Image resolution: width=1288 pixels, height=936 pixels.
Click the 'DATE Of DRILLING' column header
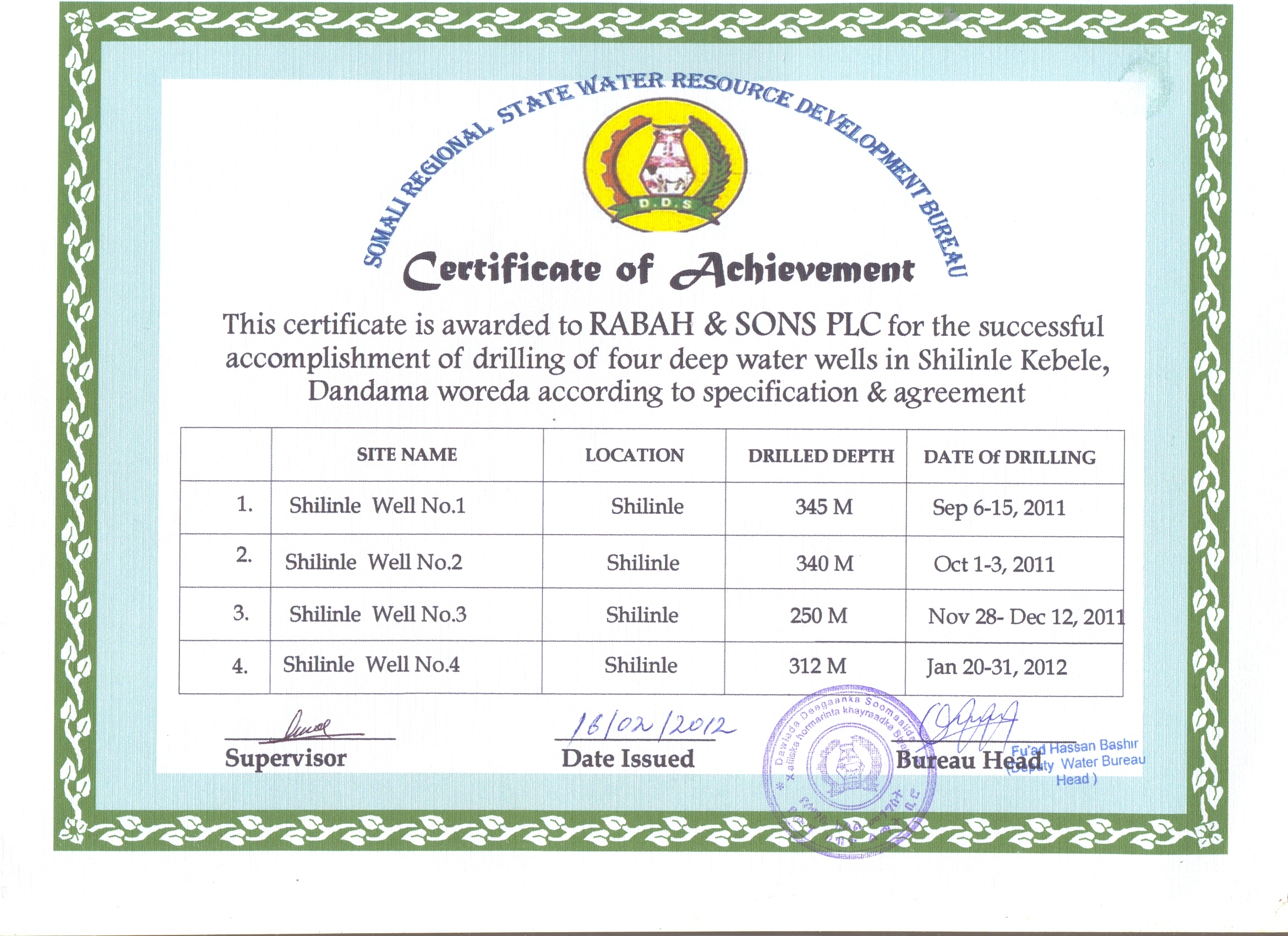[1009, 457]
